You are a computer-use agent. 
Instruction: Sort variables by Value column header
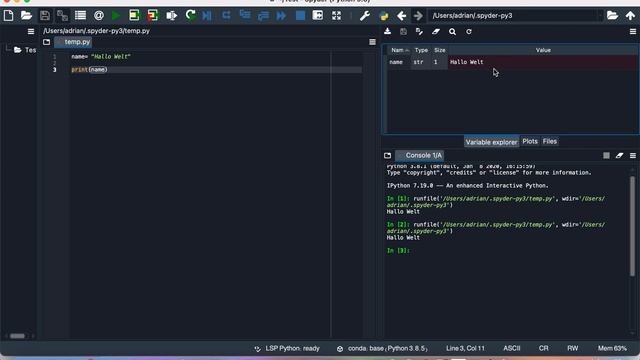pyautogui.click(x=543, y=50)
